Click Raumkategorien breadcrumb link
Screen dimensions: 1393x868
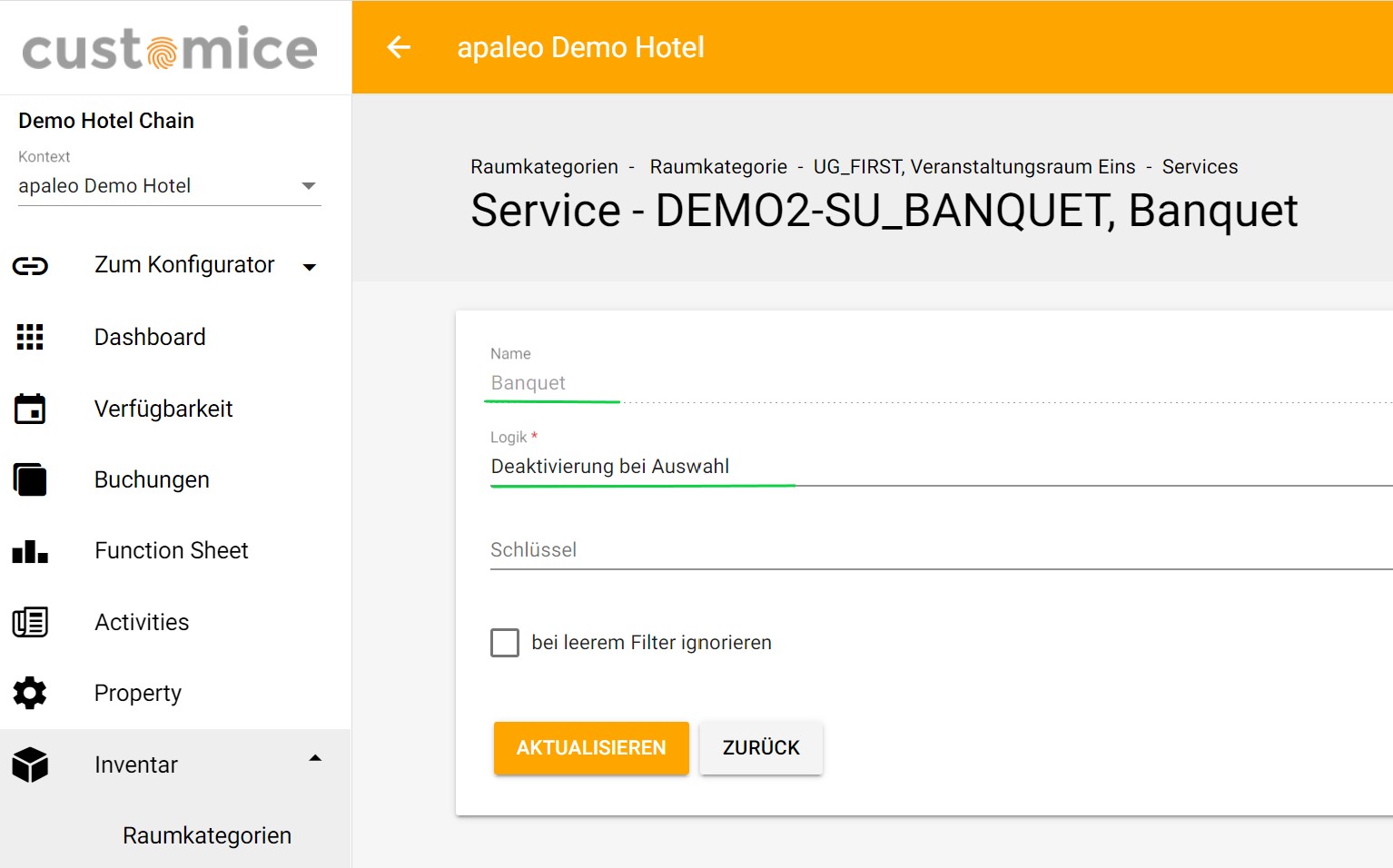[544, 167]
